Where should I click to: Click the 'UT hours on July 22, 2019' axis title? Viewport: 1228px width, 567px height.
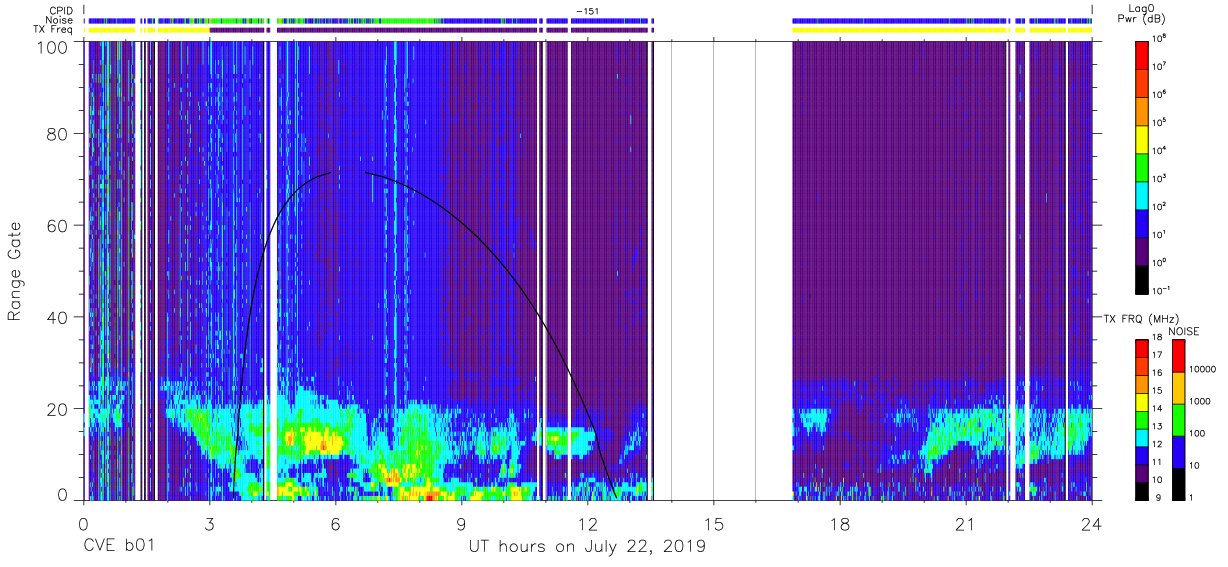tap(587, 547)
